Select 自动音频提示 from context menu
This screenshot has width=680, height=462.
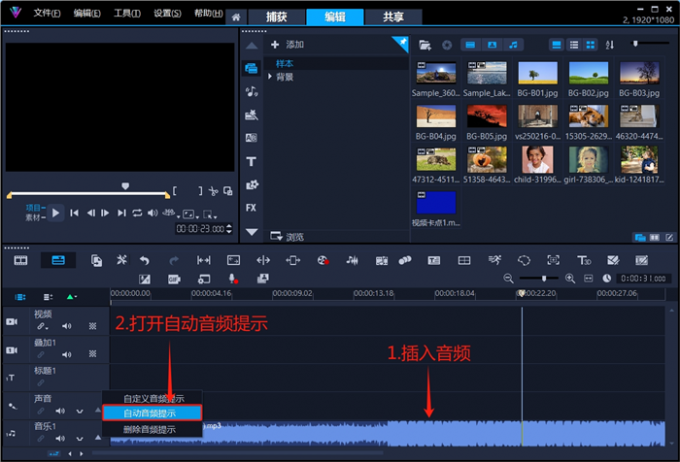tap(149, 413)
